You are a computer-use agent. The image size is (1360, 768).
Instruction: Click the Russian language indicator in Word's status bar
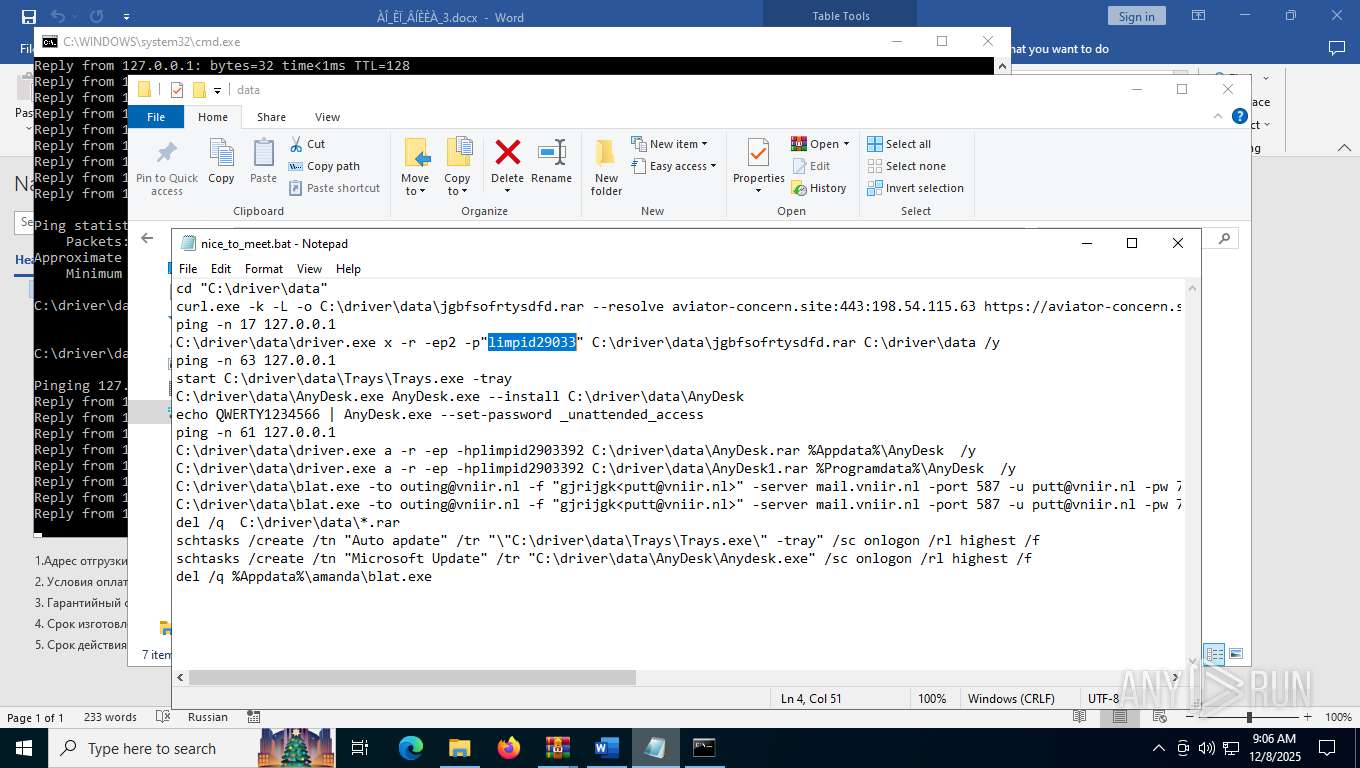click(208, 717)
